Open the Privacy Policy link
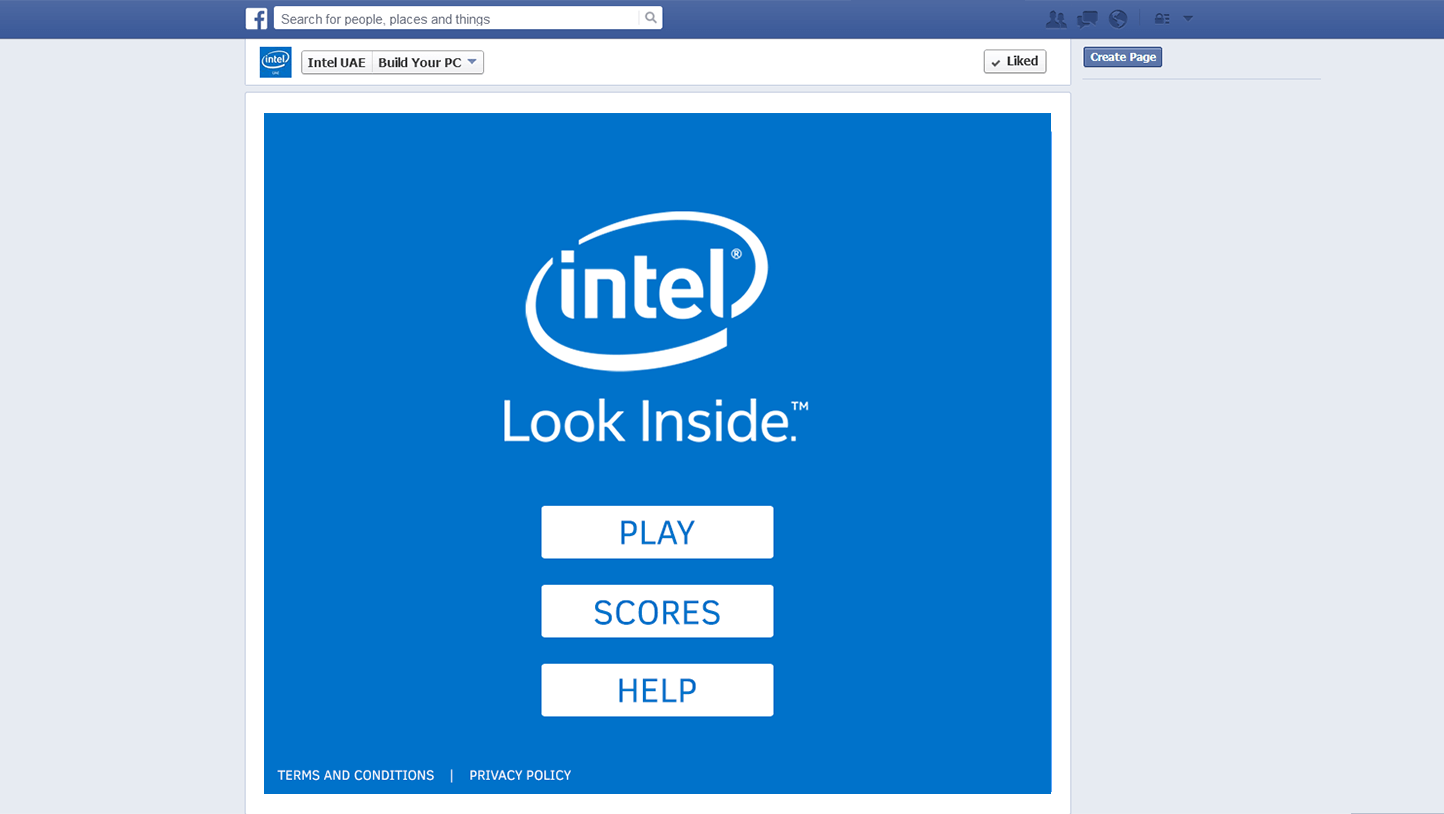 [x=520, y=775]
